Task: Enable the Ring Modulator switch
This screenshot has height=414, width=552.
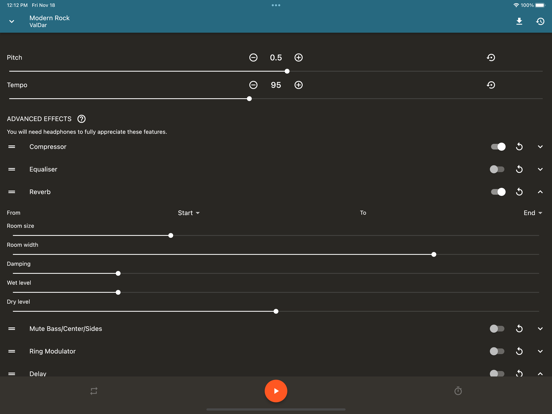Action: [x=497, y=351]
